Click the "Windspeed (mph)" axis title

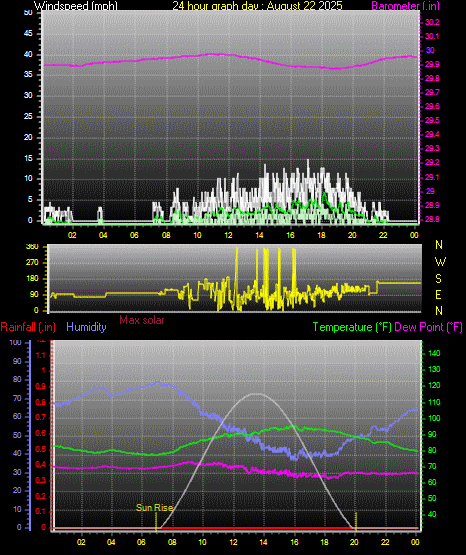pyautogui.click(x=75, y=5)
